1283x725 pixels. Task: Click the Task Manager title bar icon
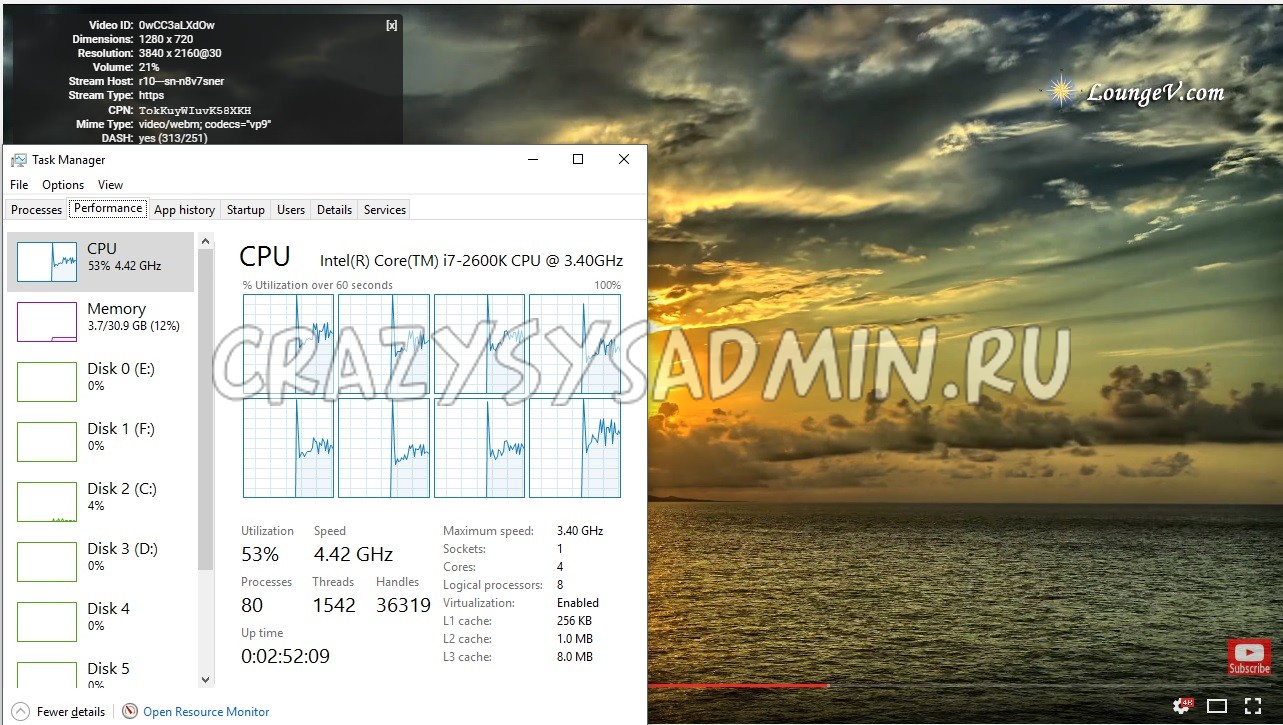point(19,160)
